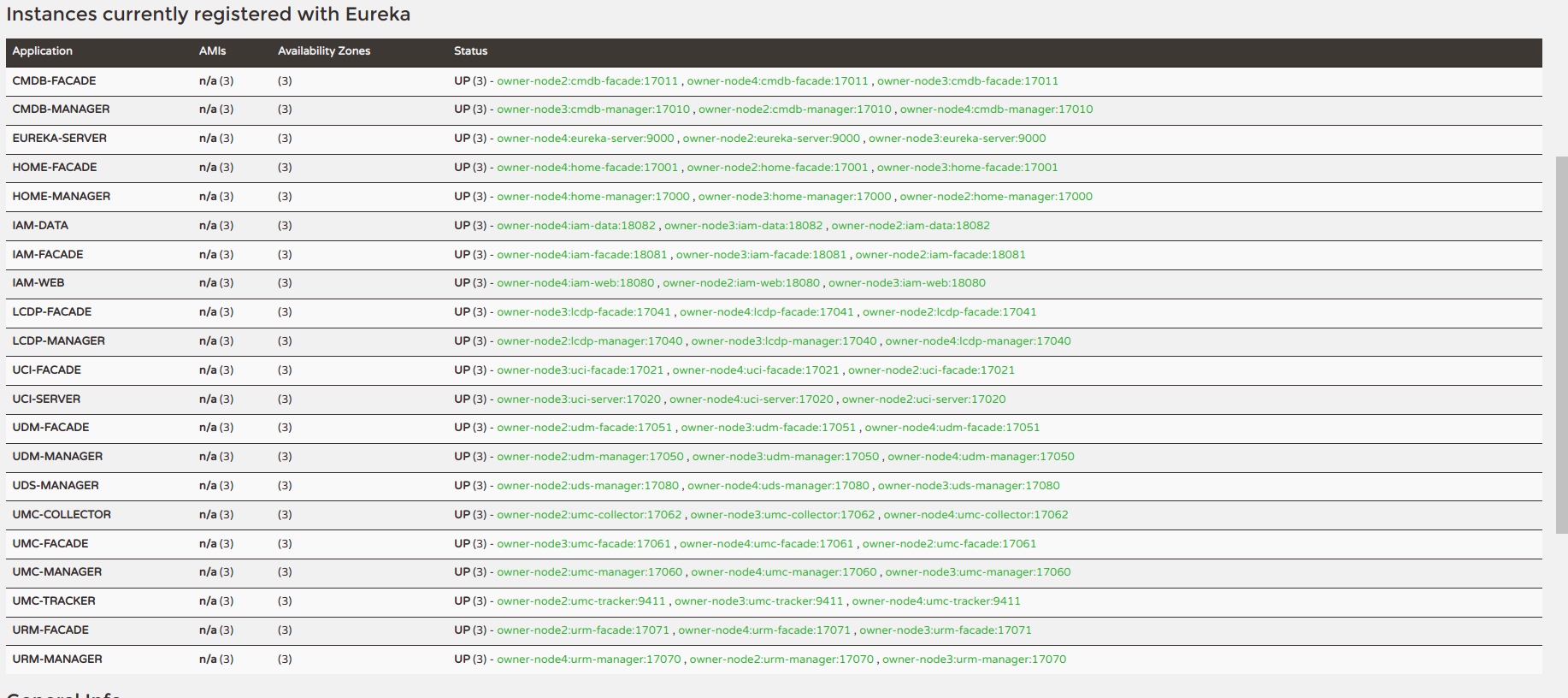
Task: Open owner-node4:iam-data:18082 link
Action: point(576,226)
